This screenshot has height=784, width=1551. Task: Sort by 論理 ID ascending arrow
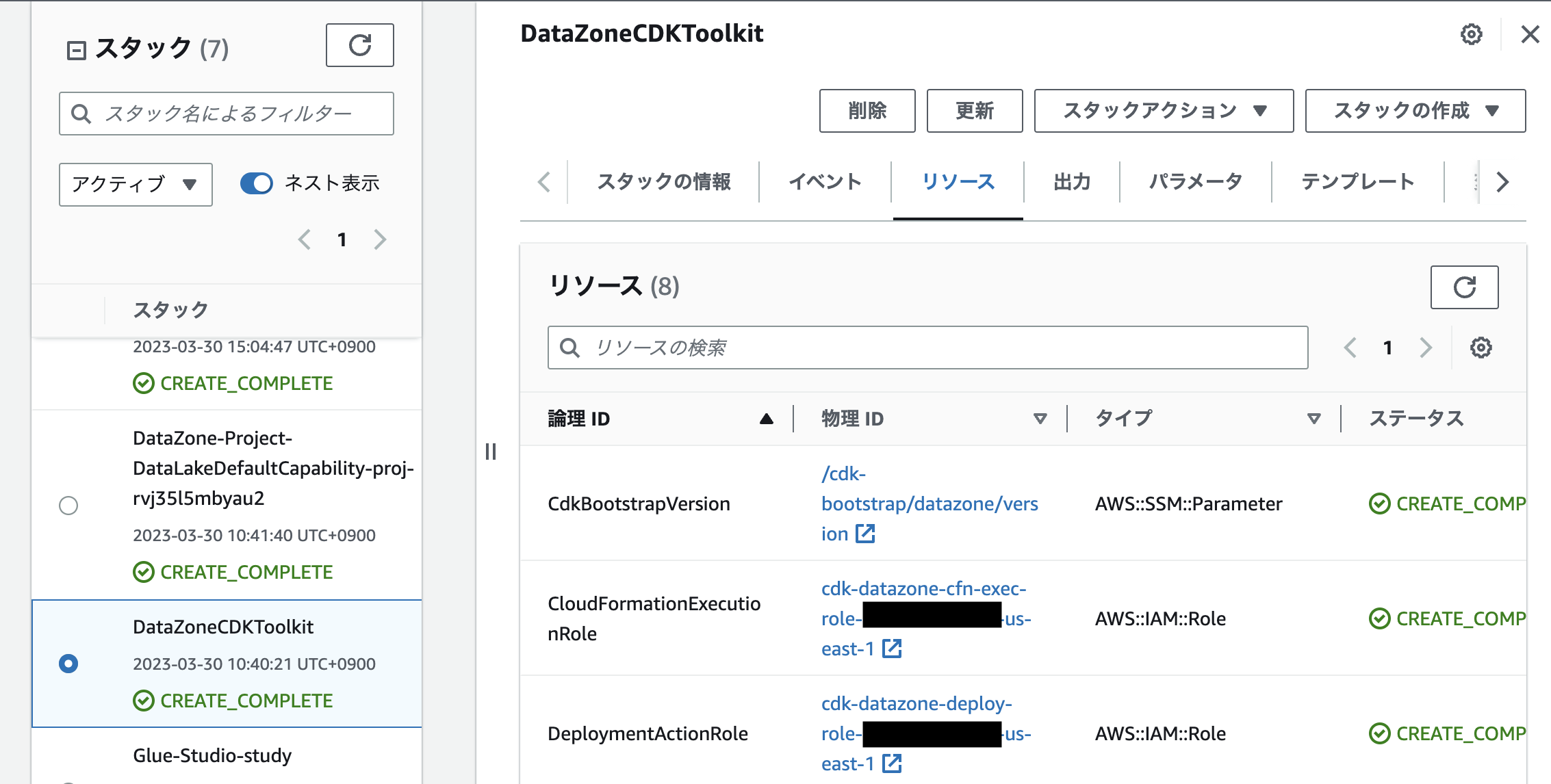point(766,419)
